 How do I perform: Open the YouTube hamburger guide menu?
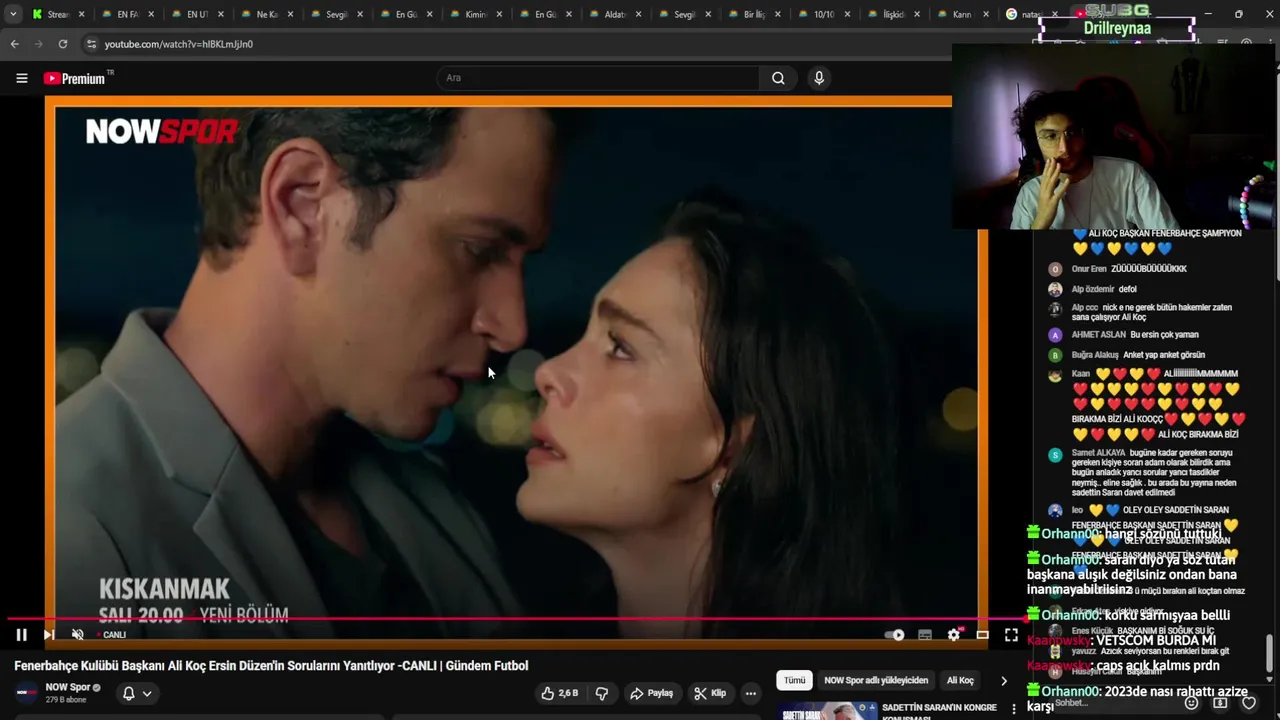21,78
